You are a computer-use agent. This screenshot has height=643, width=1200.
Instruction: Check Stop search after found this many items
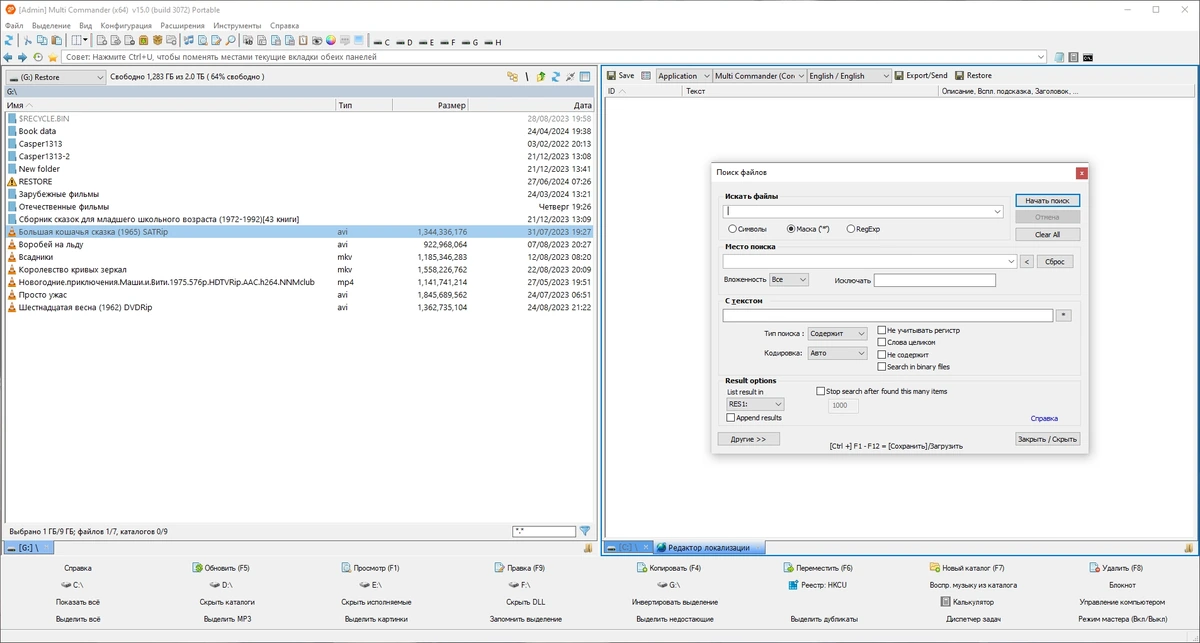coord(821,391)
